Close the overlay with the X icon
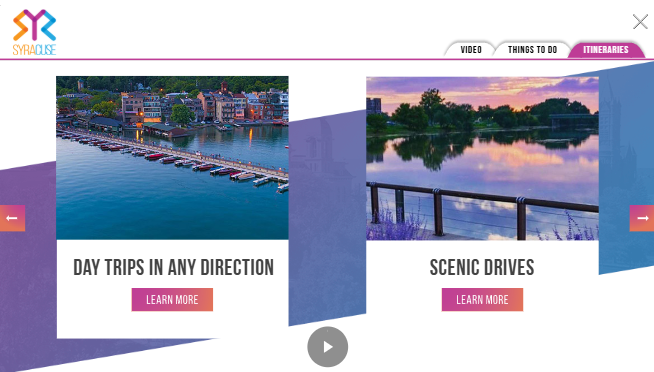This screenshot has width=654, height=372. pos(640,22)
